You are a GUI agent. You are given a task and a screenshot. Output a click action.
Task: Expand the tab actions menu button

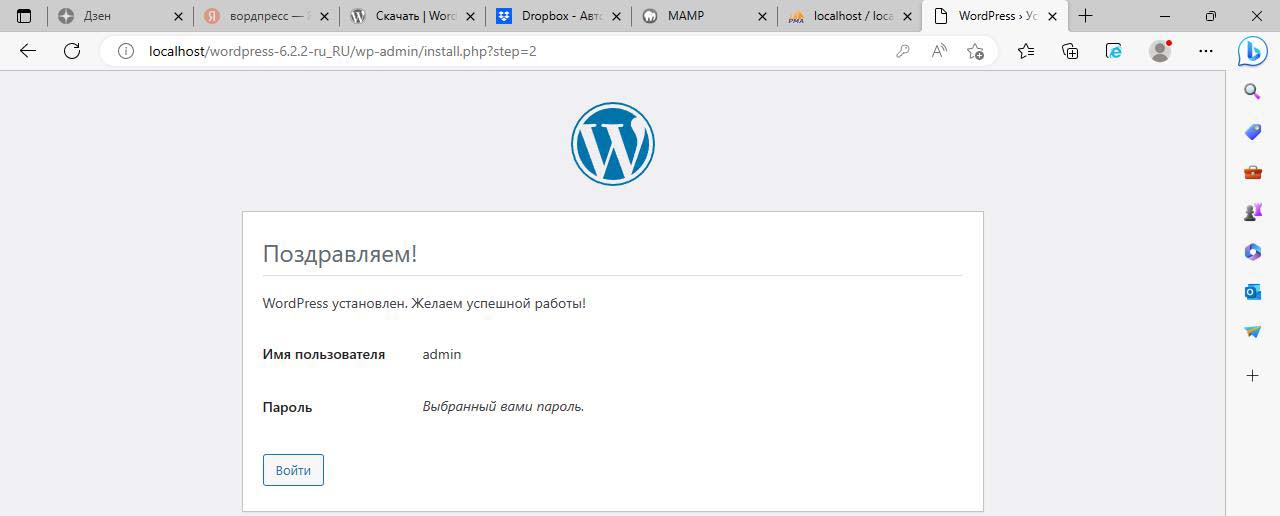(24, 16)
